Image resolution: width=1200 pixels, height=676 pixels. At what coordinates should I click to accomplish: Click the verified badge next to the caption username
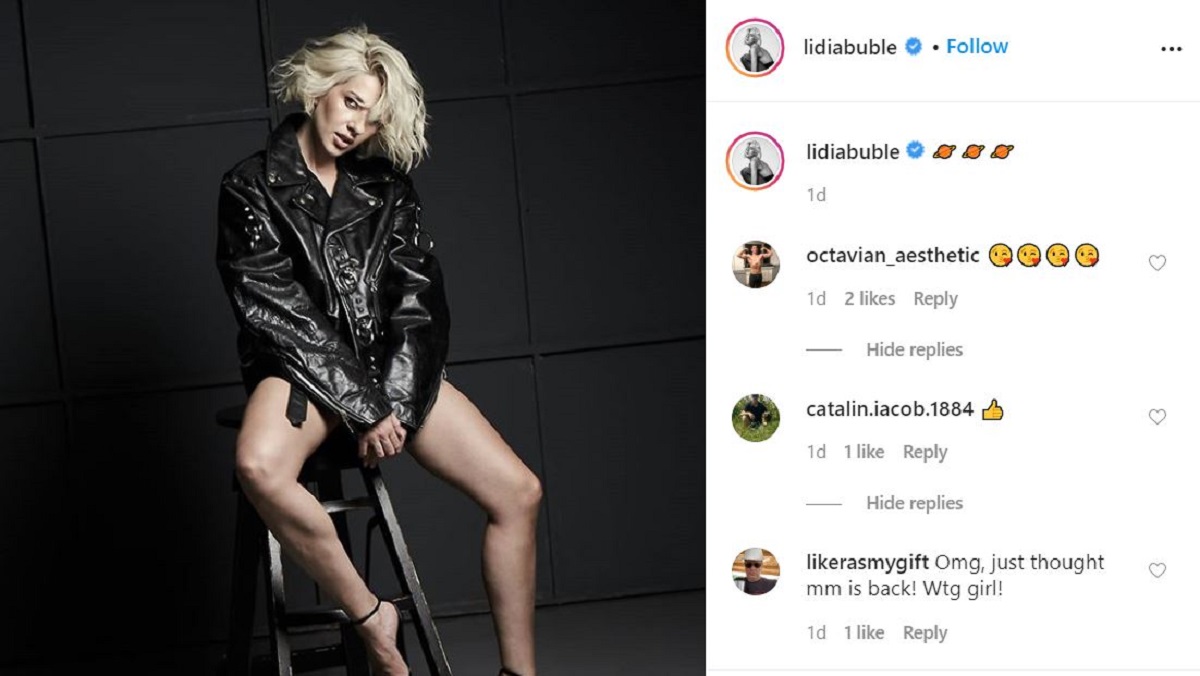point(915,152)
